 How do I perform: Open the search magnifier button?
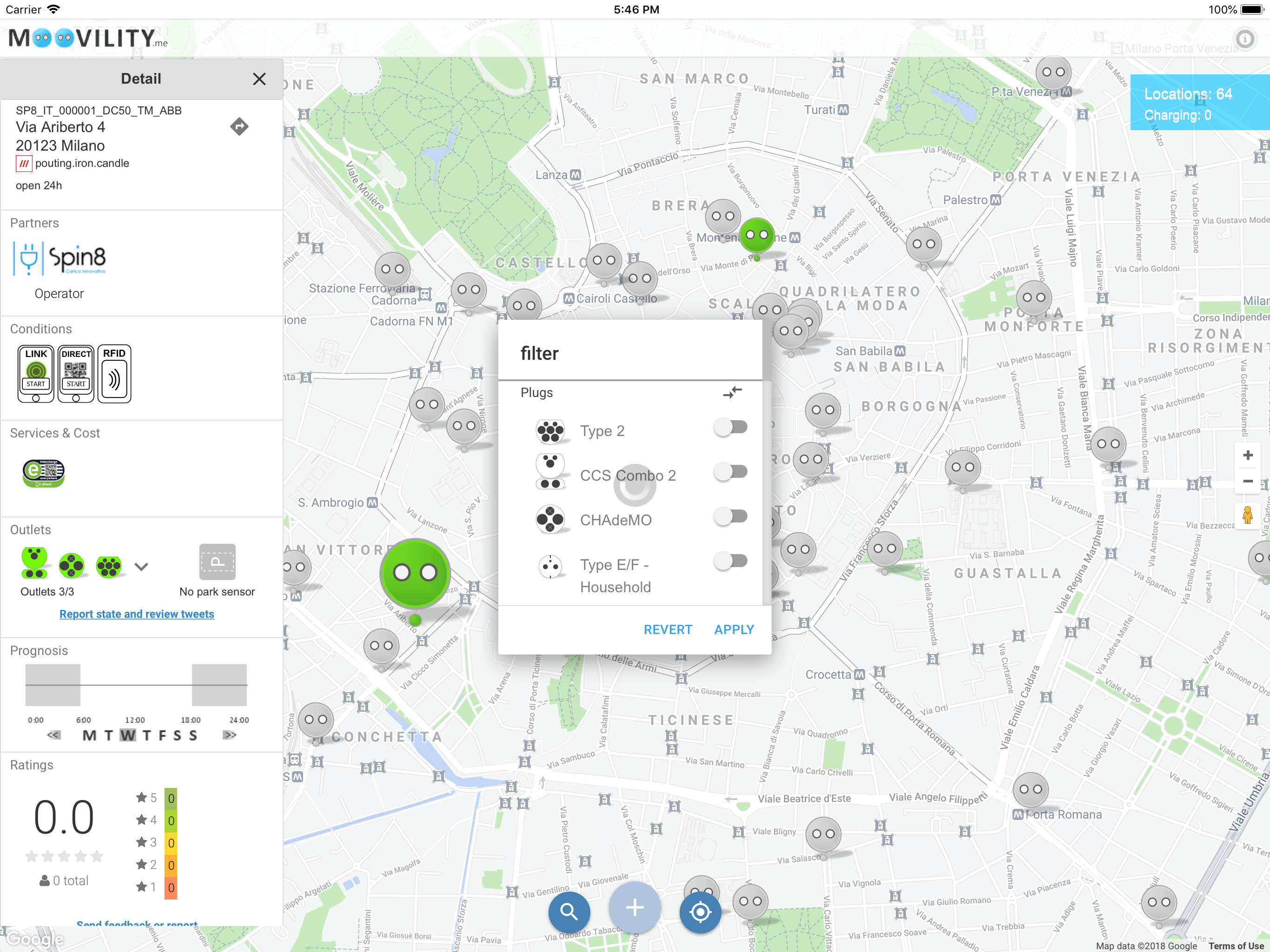[x=569, y=911]
